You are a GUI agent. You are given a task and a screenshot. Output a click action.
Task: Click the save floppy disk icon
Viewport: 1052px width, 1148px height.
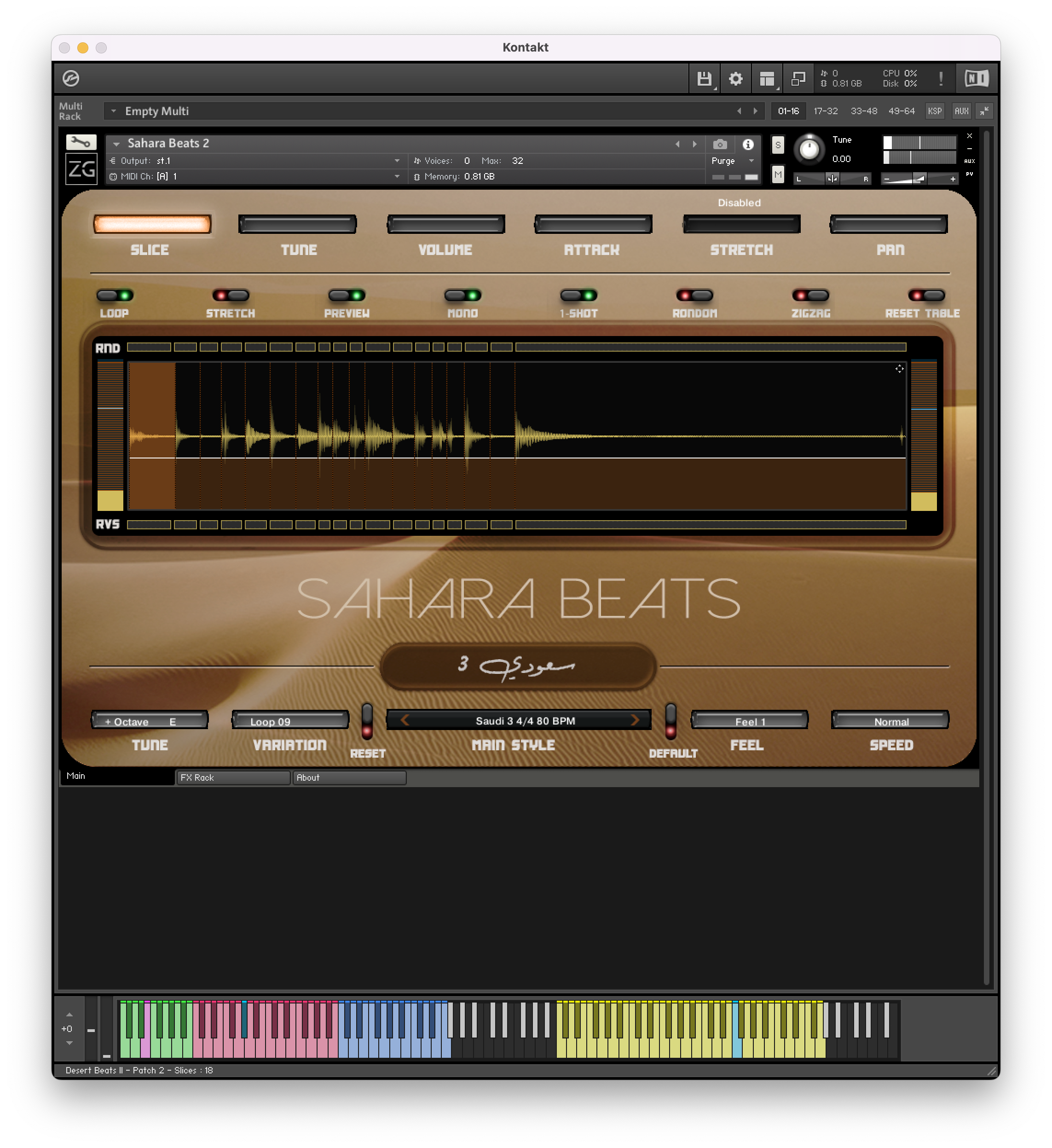coord(704,79)
